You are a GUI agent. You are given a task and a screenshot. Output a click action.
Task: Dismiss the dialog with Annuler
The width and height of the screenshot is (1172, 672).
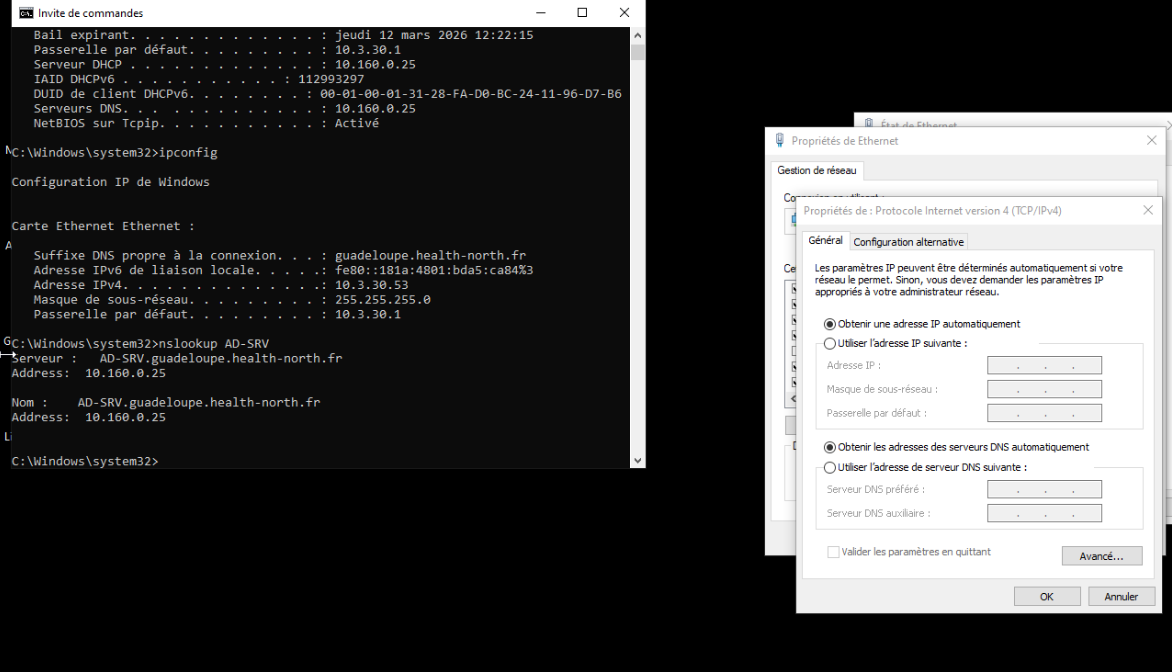pos(1121,595)
